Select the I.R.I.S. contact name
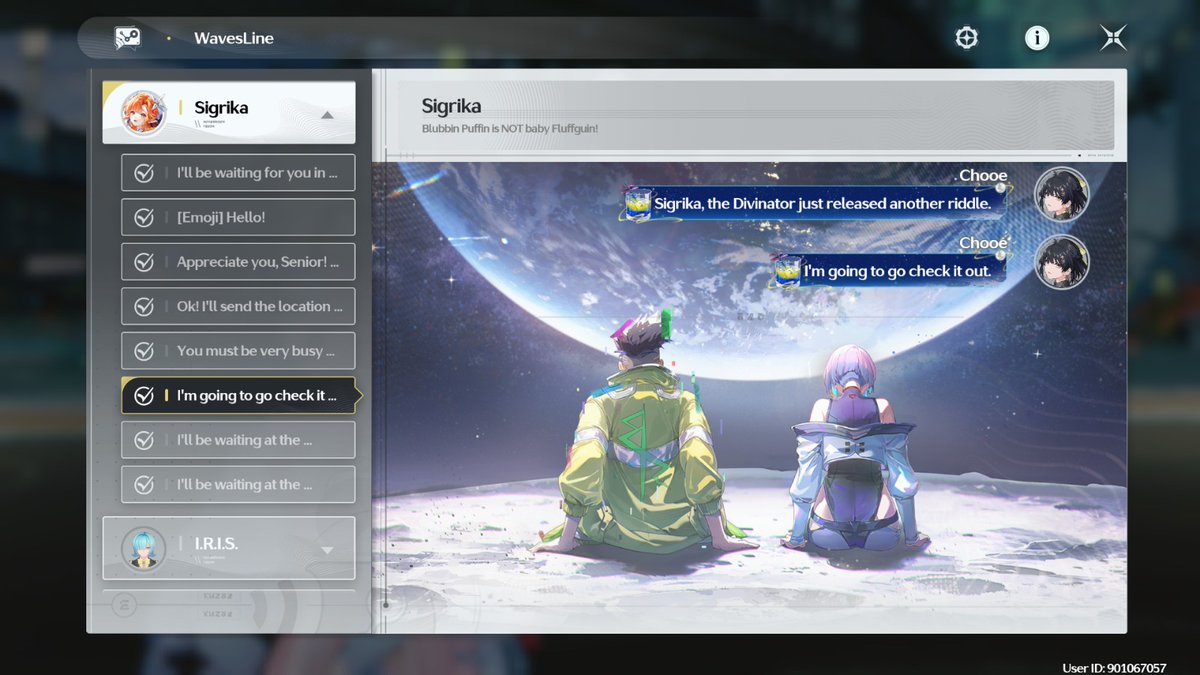The image size is (1200, 675). point(216,543)
